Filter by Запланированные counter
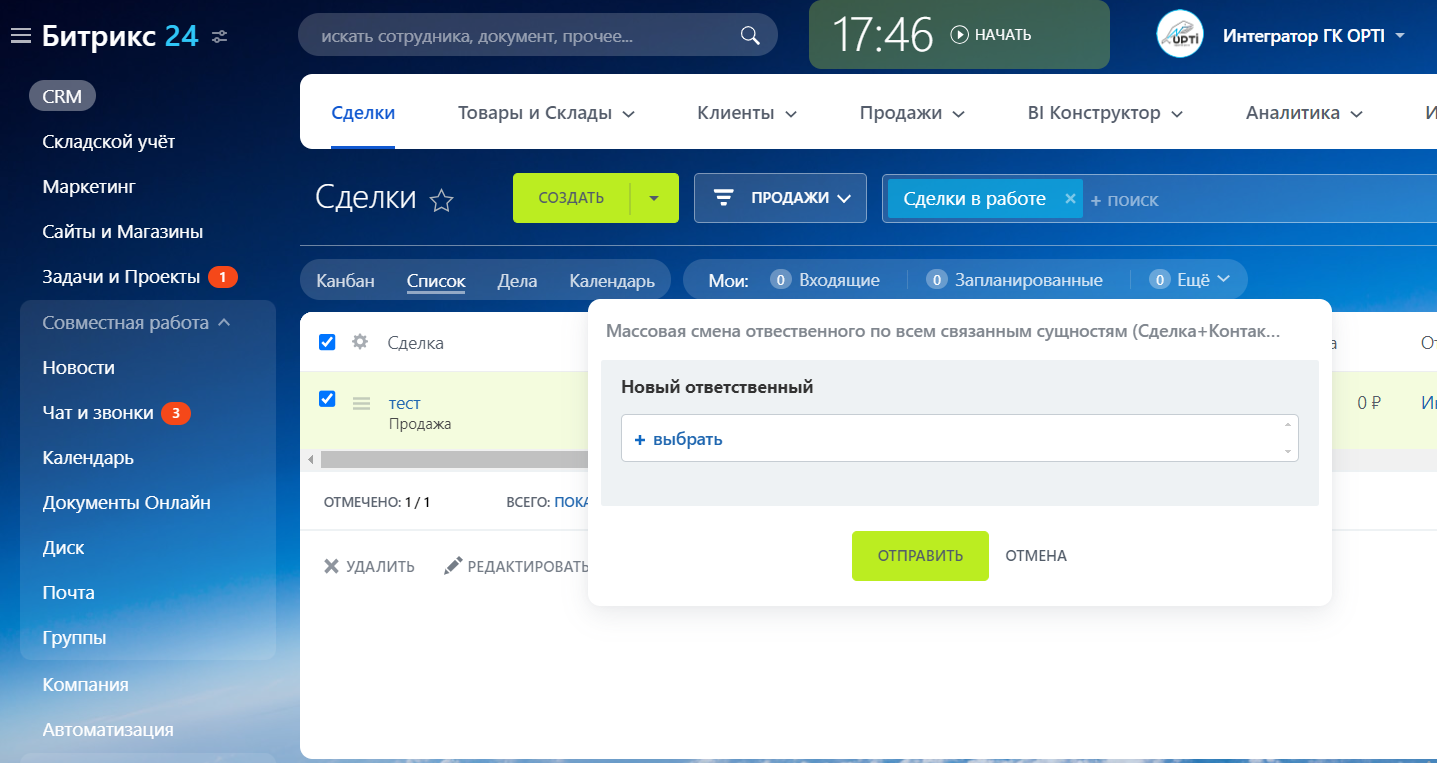Viewport: 1437px width, 763px height. click(x=1014, y=280)
